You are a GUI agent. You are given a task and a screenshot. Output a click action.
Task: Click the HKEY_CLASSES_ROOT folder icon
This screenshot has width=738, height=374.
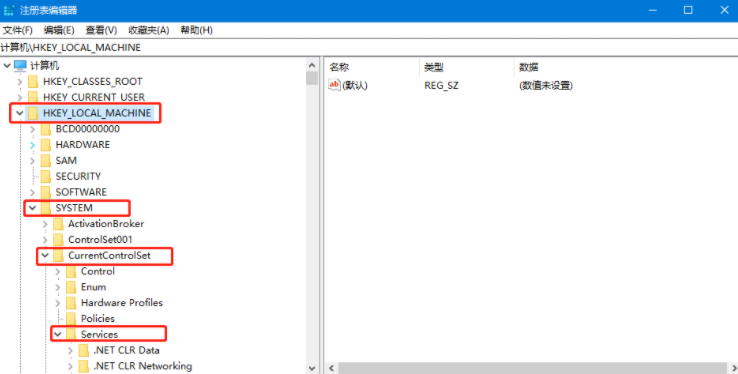click(x=33, y=81)
